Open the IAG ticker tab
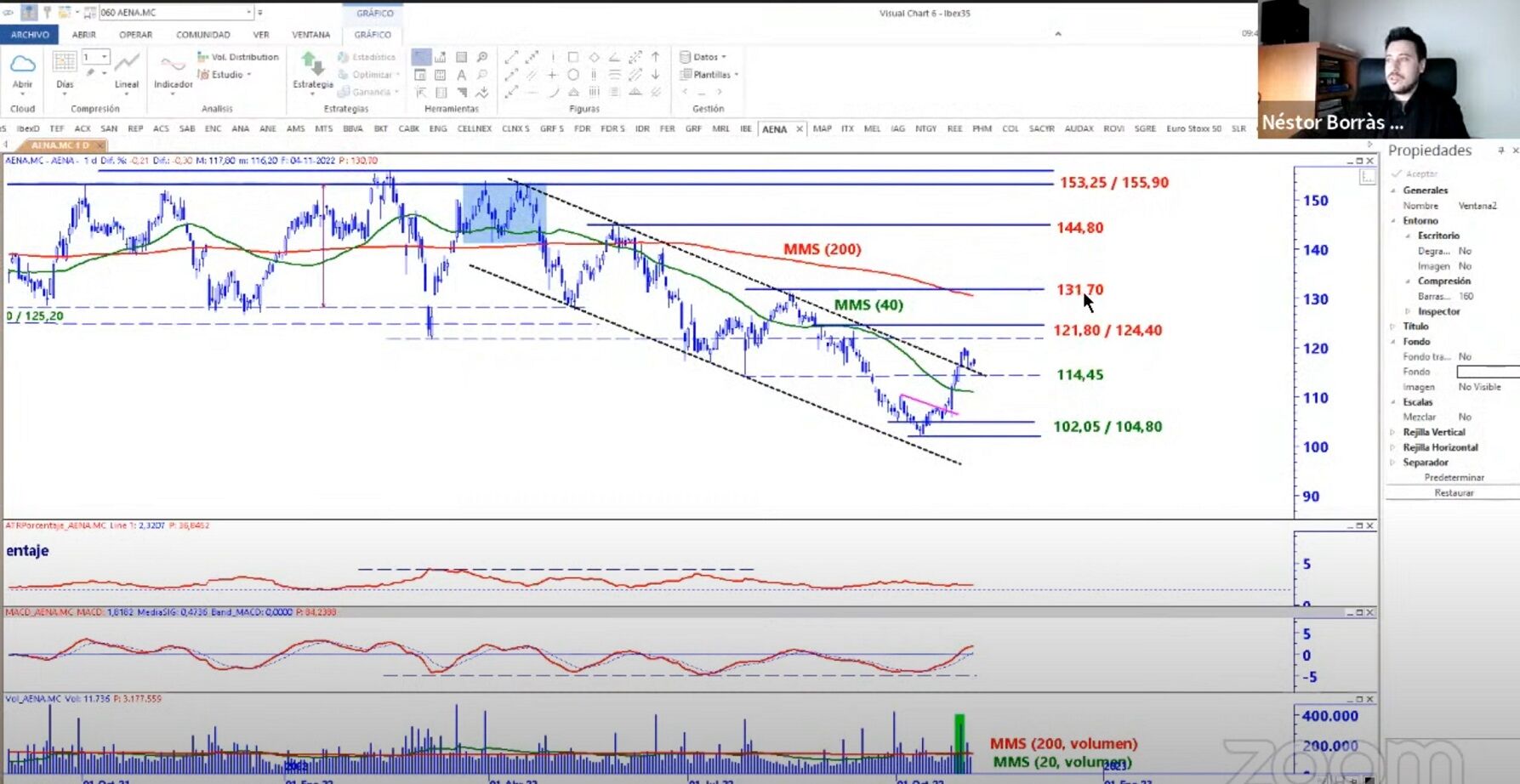 [898, 129]
